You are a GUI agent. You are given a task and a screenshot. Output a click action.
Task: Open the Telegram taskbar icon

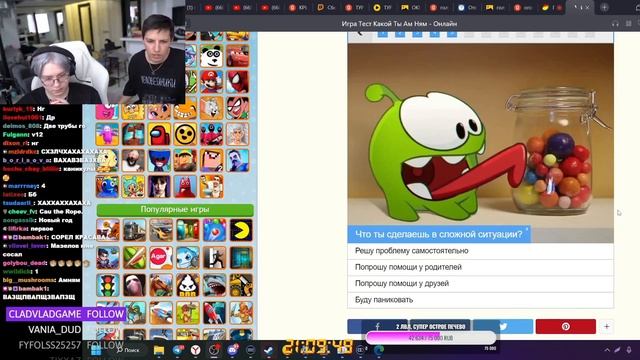tap(178, 350)
